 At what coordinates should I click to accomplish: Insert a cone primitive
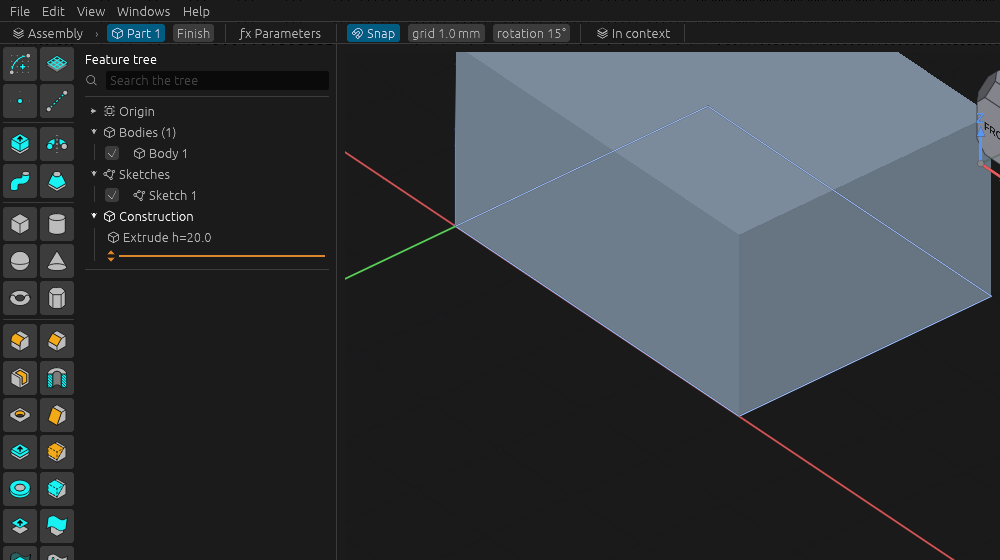(57, 261)
